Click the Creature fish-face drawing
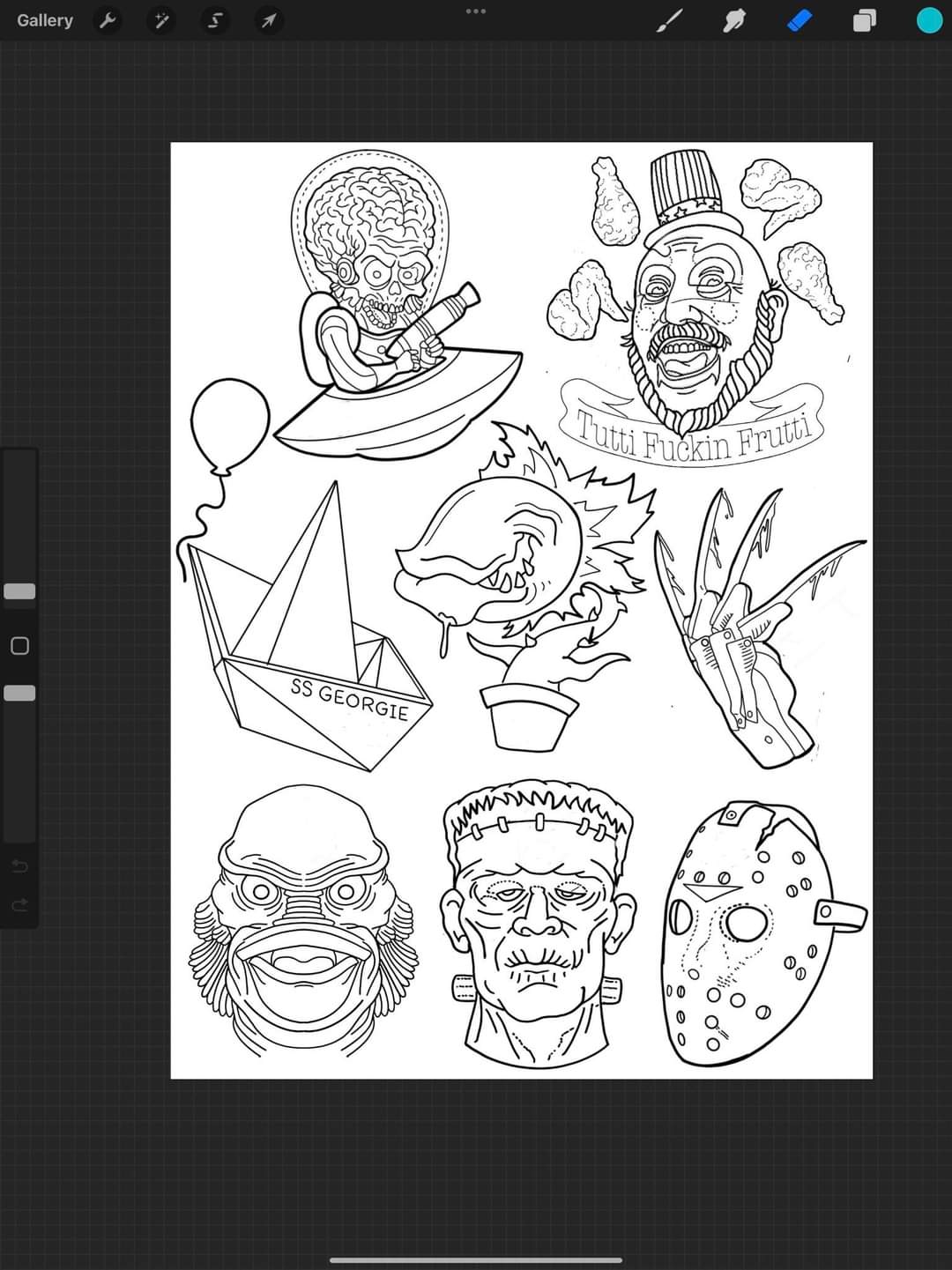 coord(302,921)
